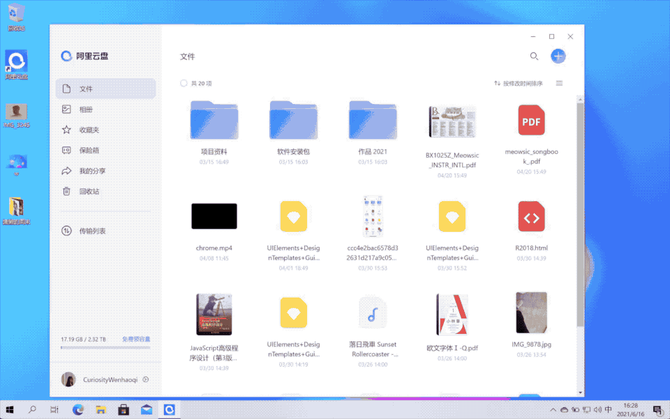Open 回收站 in the sidebar
670x419 pixels.
click(x=89, y=191)
